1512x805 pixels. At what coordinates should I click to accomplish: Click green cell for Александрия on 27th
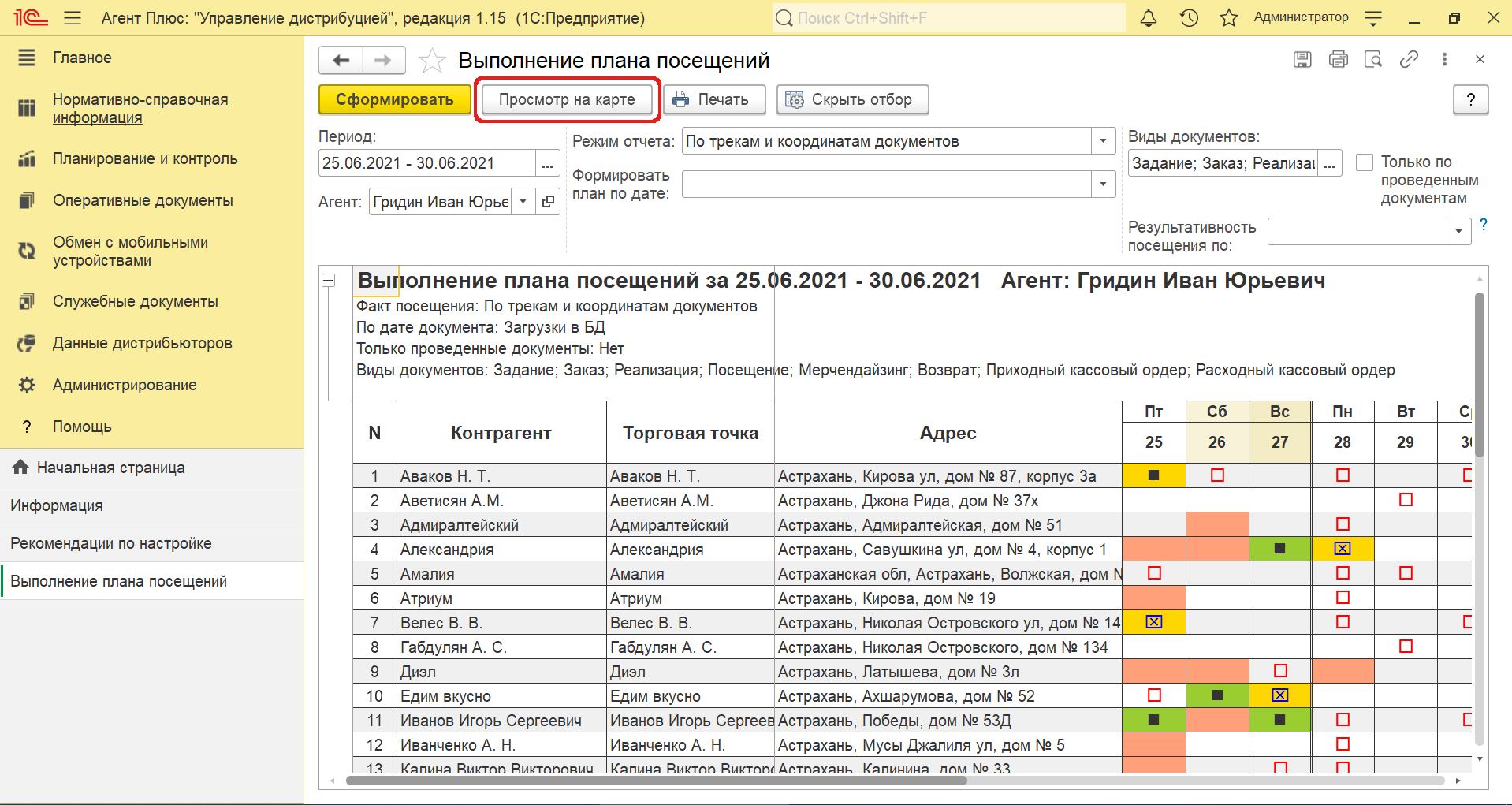[x=1279, y=549]
